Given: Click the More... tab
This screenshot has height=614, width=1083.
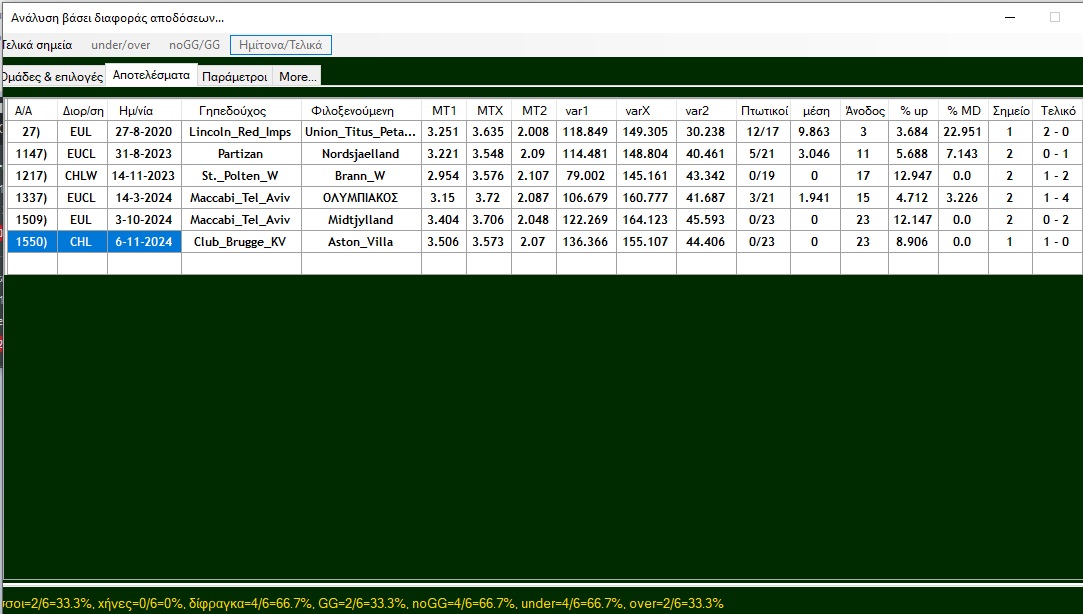Looking at the screenshot, I should pos(297,76).
